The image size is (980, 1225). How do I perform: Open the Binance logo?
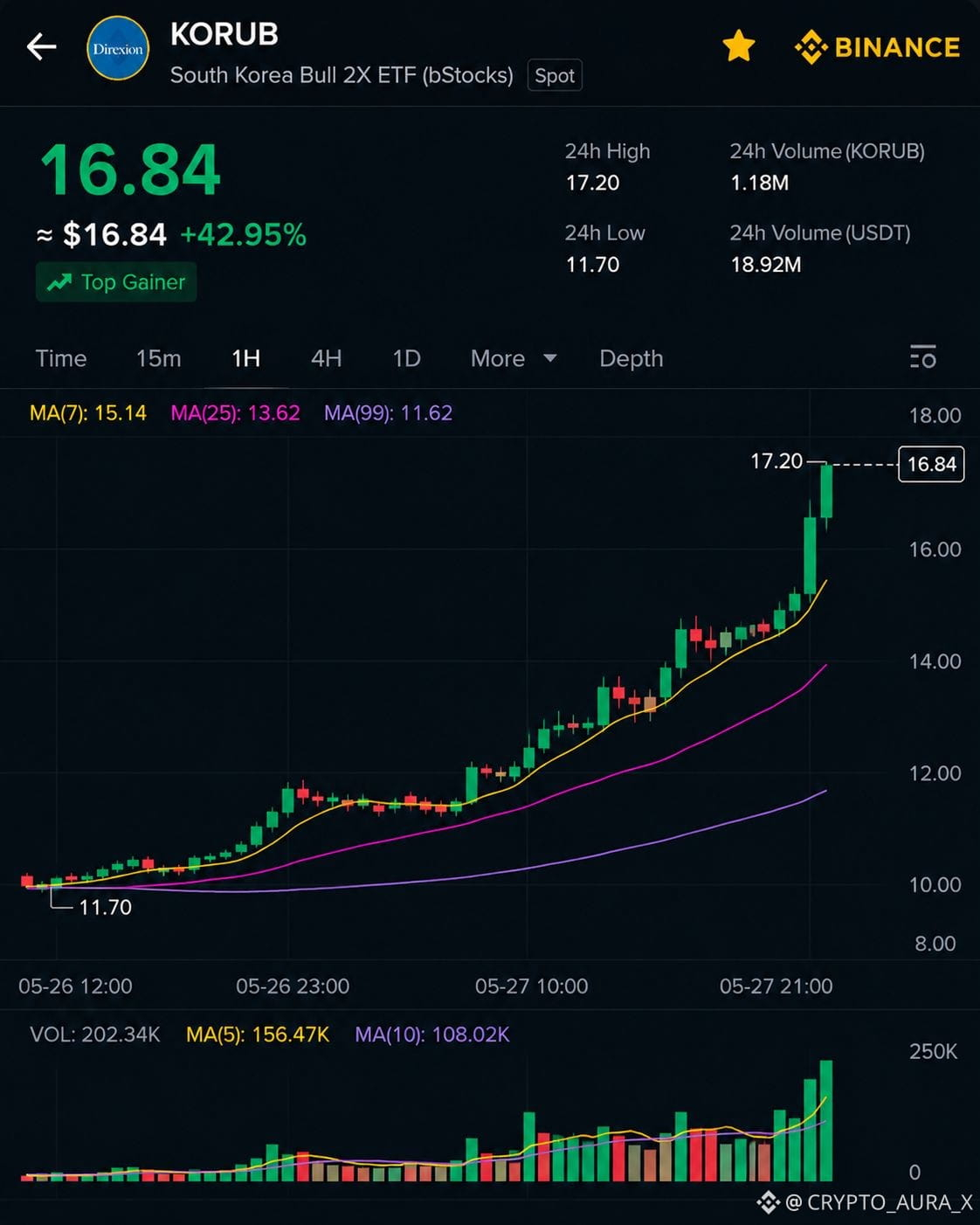click(877, 47)
